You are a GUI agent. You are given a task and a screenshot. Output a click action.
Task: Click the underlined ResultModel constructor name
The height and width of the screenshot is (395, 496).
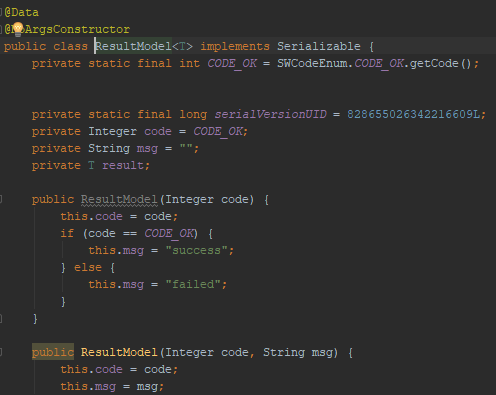pos(119,199)
